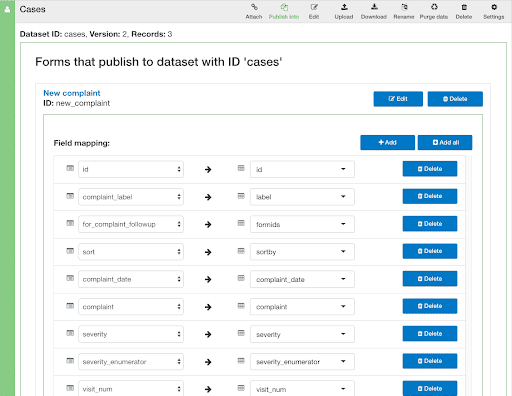Click the dataset column icon beside label
This screenshot has height=396, width=512.
241,196
